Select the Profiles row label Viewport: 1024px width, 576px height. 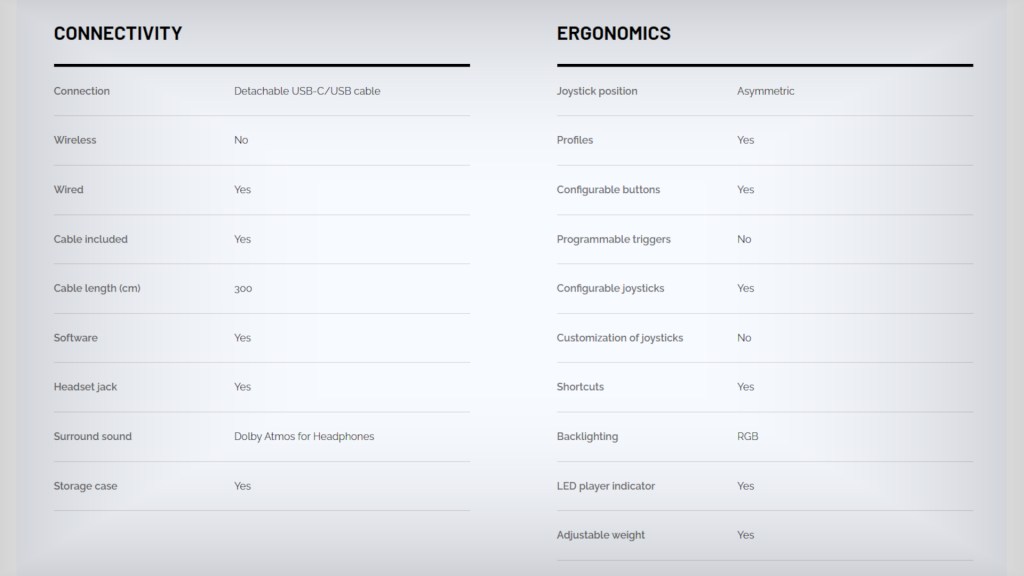click(575, 140)
